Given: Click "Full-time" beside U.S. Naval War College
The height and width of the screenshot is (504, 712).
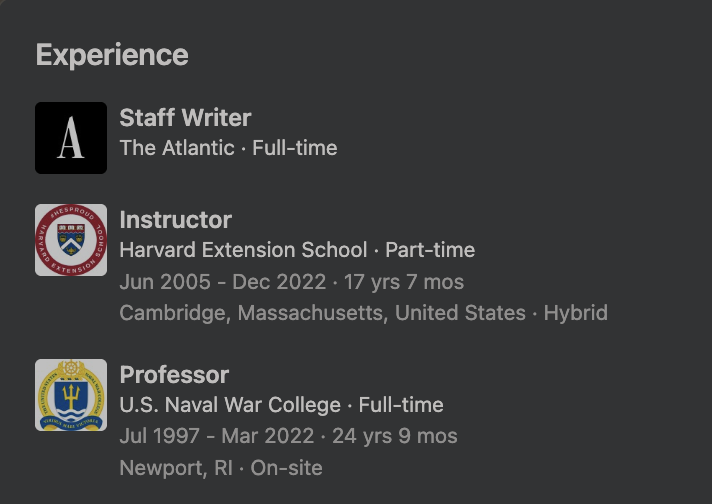Looking at the screenshot, I should [401, 405].
